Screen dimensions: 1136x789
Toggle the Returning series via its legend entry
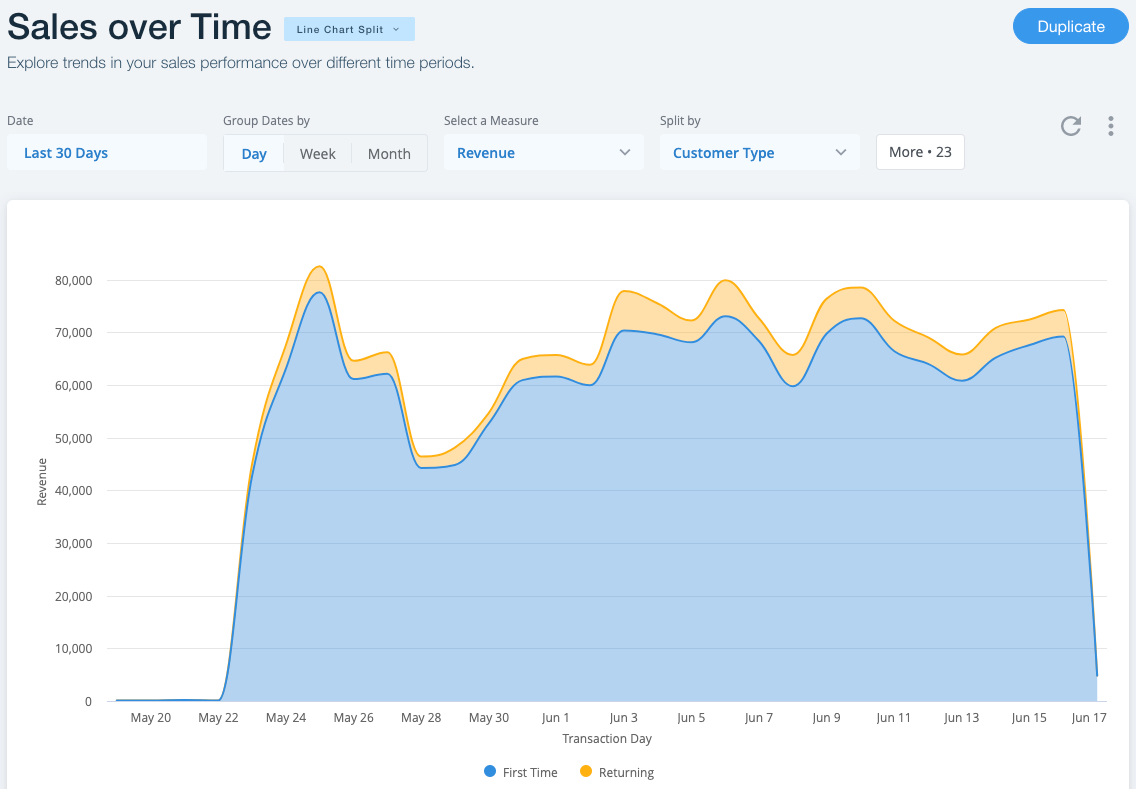(627, 772)
